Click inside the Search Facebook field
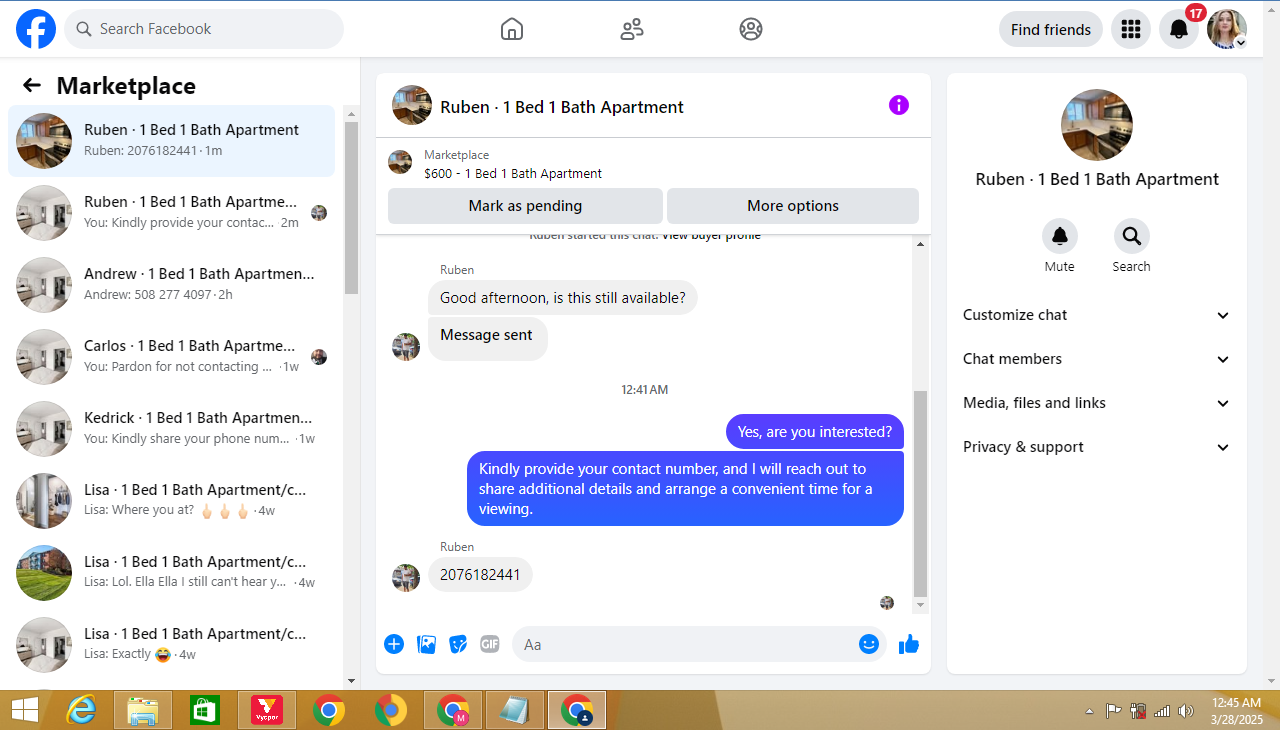Viewport: 1280px width, 730px height. click(x=204, y=29)
